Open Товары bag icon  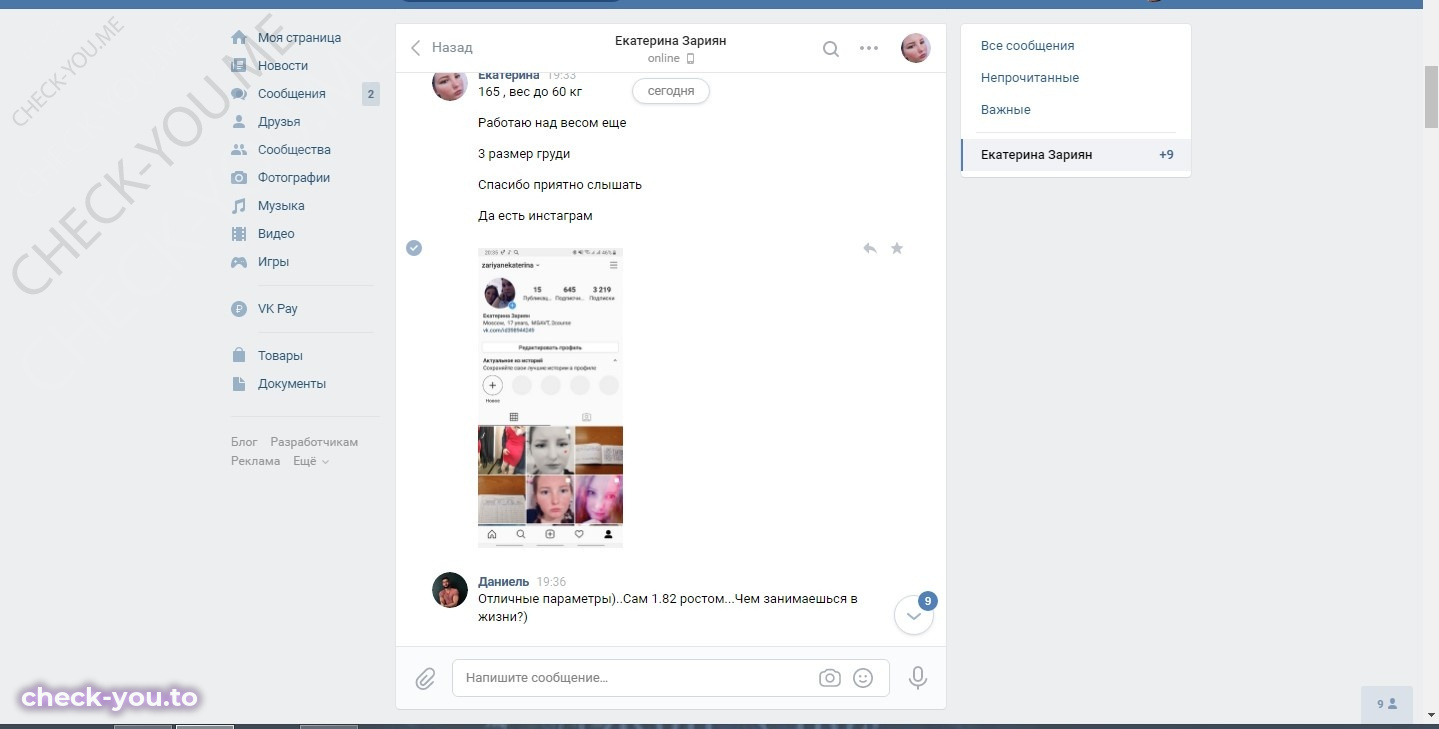239,356
